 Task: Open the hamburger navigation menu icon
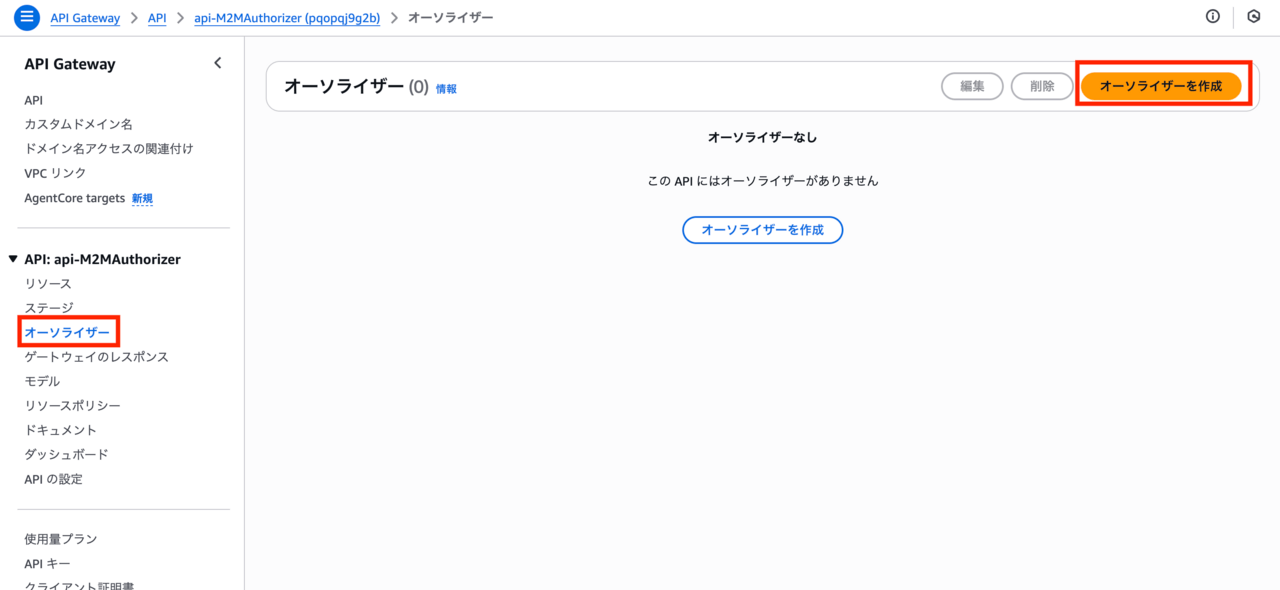(27, 17)
